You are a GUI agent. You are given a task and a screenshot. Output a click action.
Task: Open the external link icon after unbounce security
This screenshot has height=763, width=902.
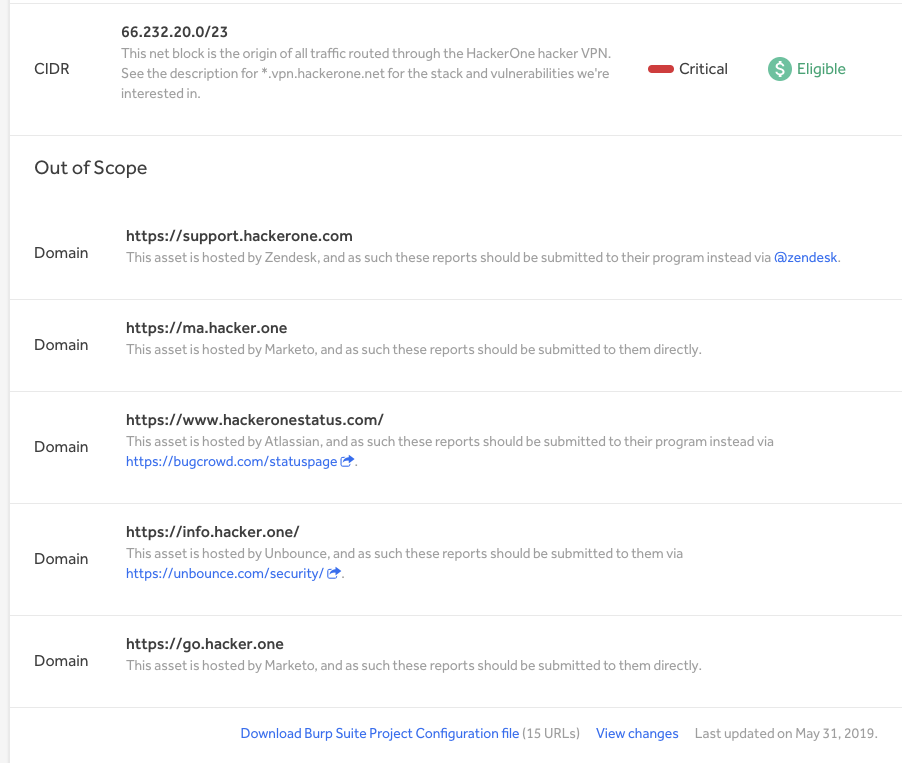[x=334, y=573]
